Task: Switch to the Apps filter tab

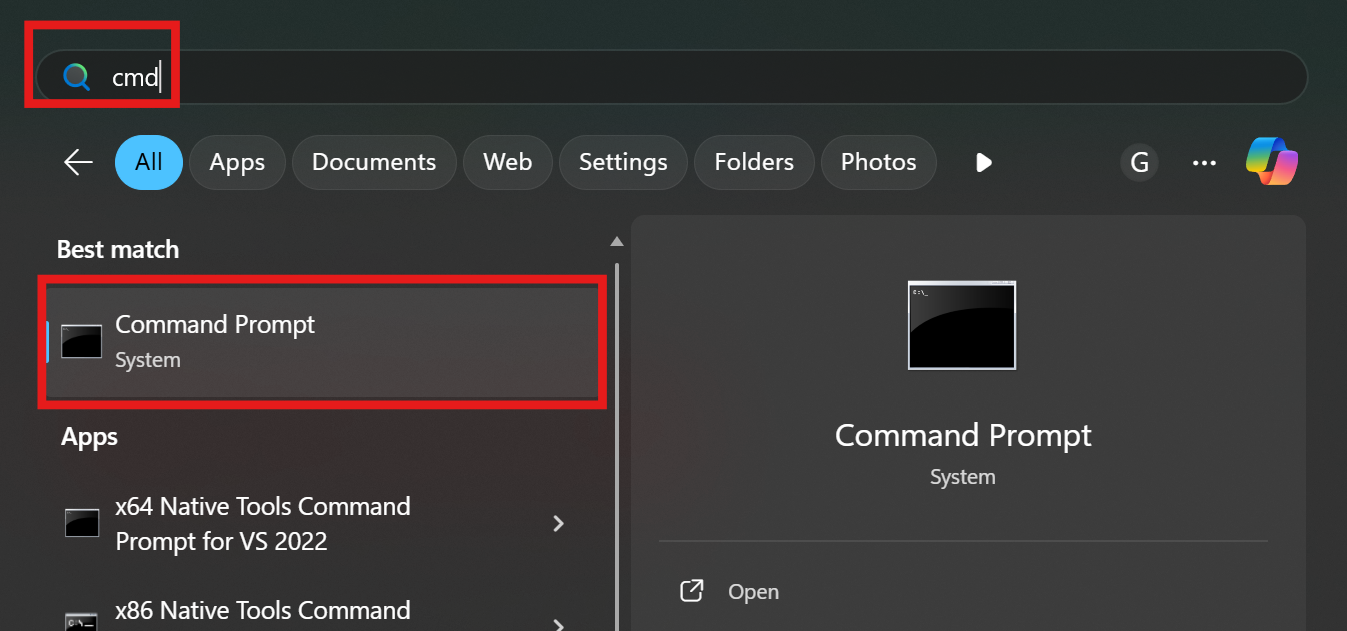Action: [237, 162]
